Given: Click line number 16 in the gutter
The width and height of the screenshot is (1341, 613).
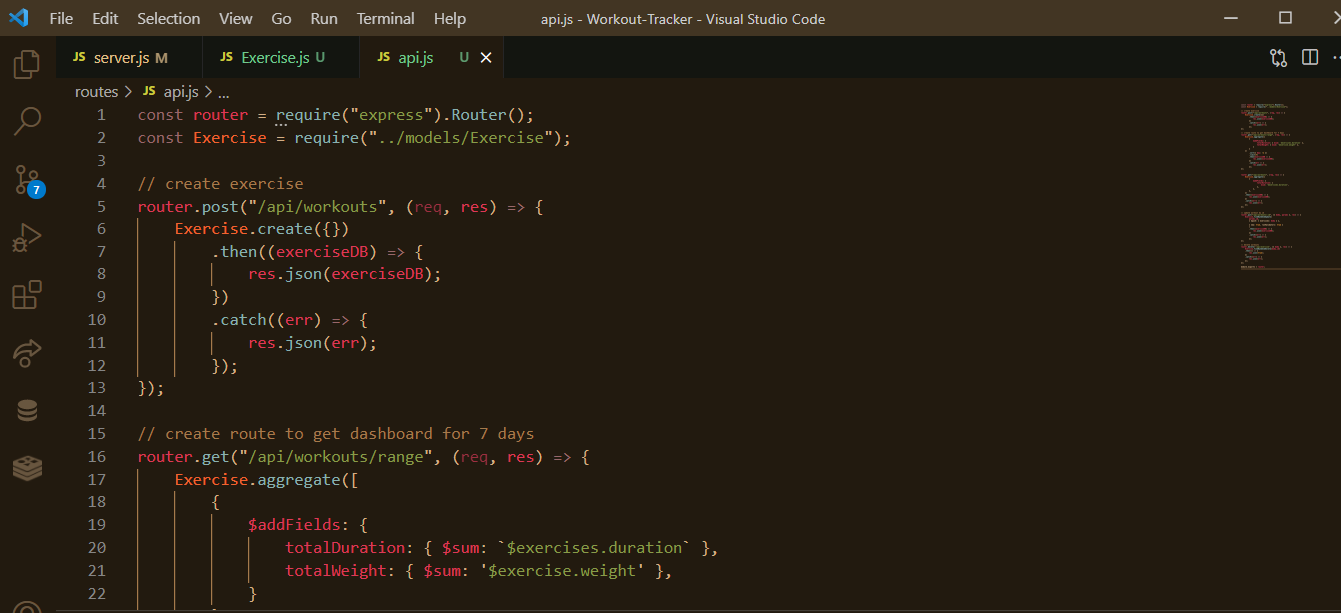Looking at the screenshot, I should point(97,457).
